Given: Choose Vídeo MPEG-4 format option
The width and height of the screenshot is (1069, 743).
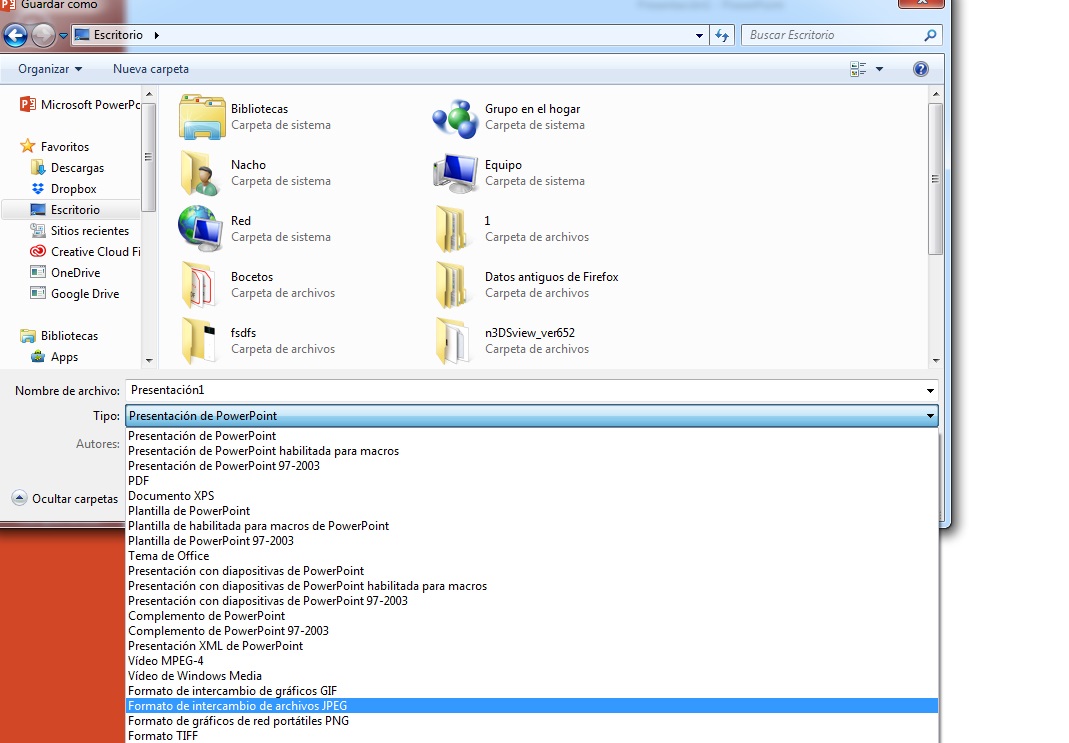Looking at the screenshot, I should point(166,661).
